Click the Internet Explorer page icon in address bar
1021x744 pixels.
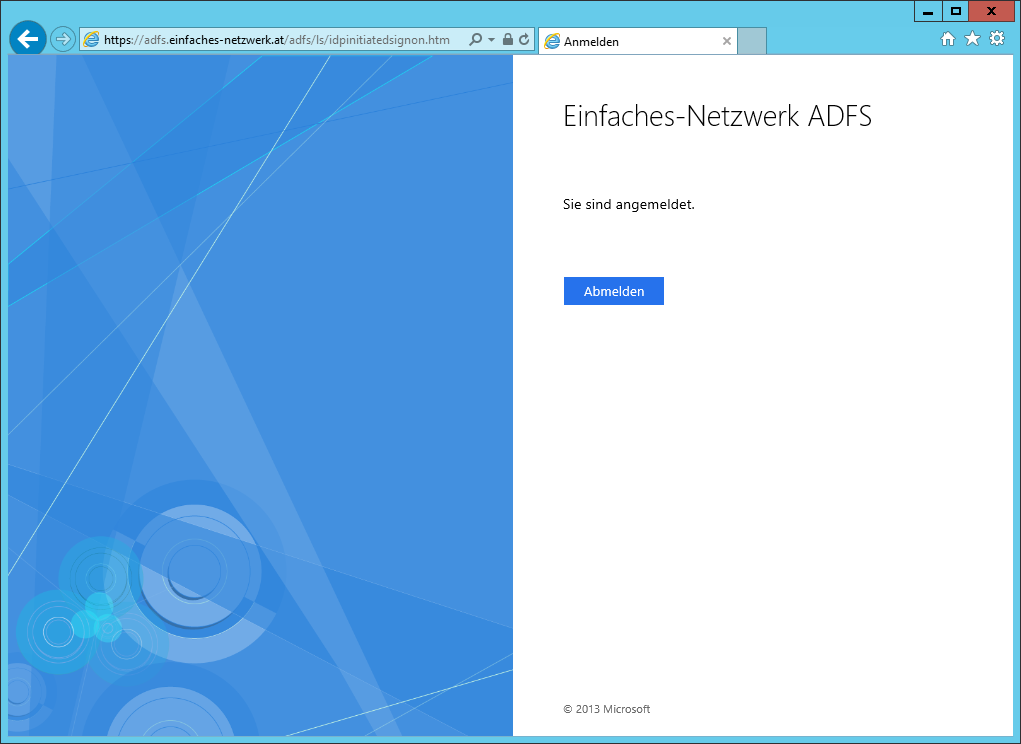coord(92,40)
